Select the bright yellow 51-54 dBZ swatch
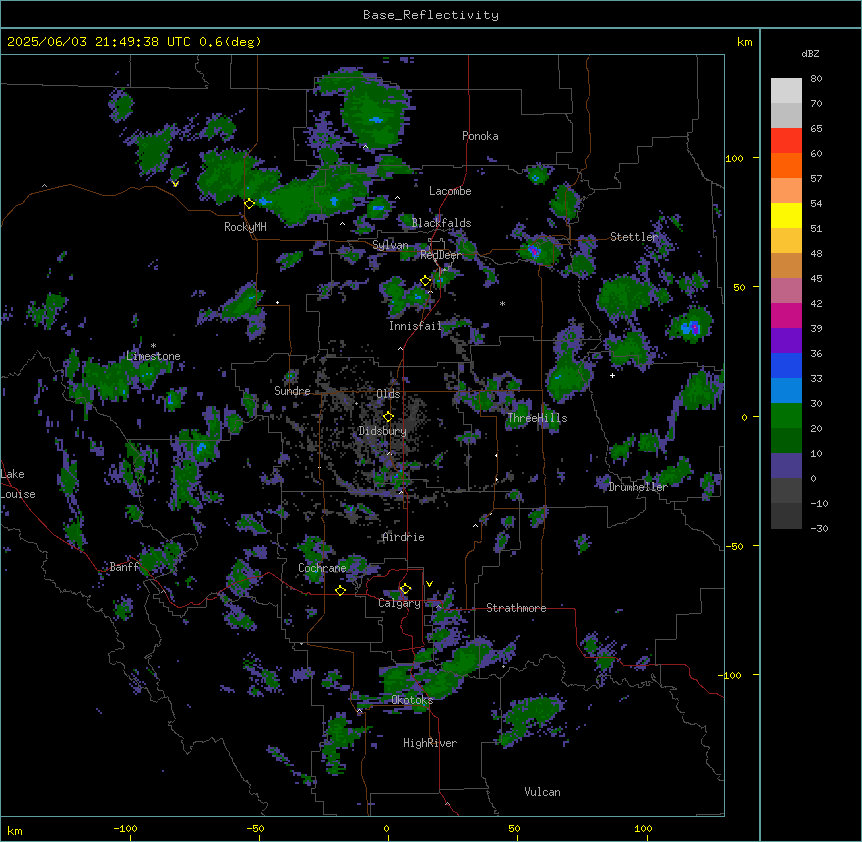 click(786, 216)
